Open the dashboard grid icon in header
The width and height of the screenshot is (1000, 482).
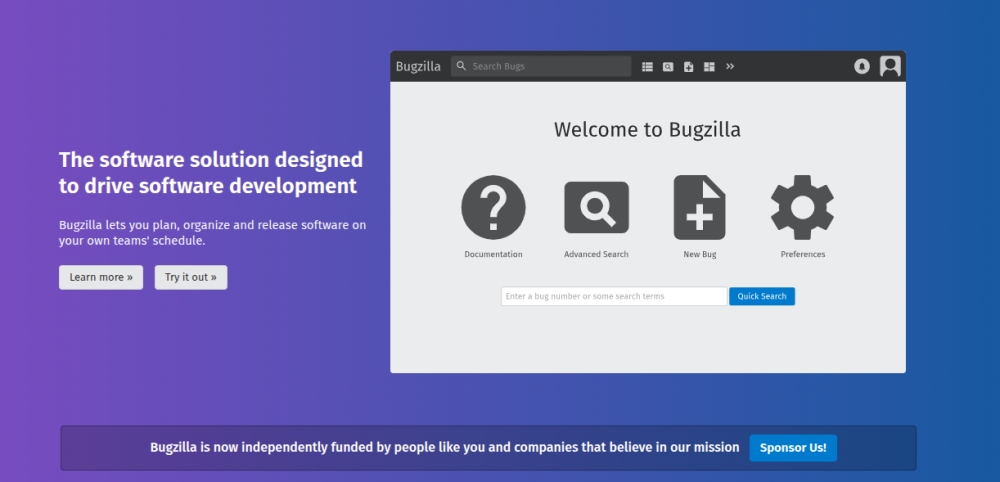click(709, 66)
